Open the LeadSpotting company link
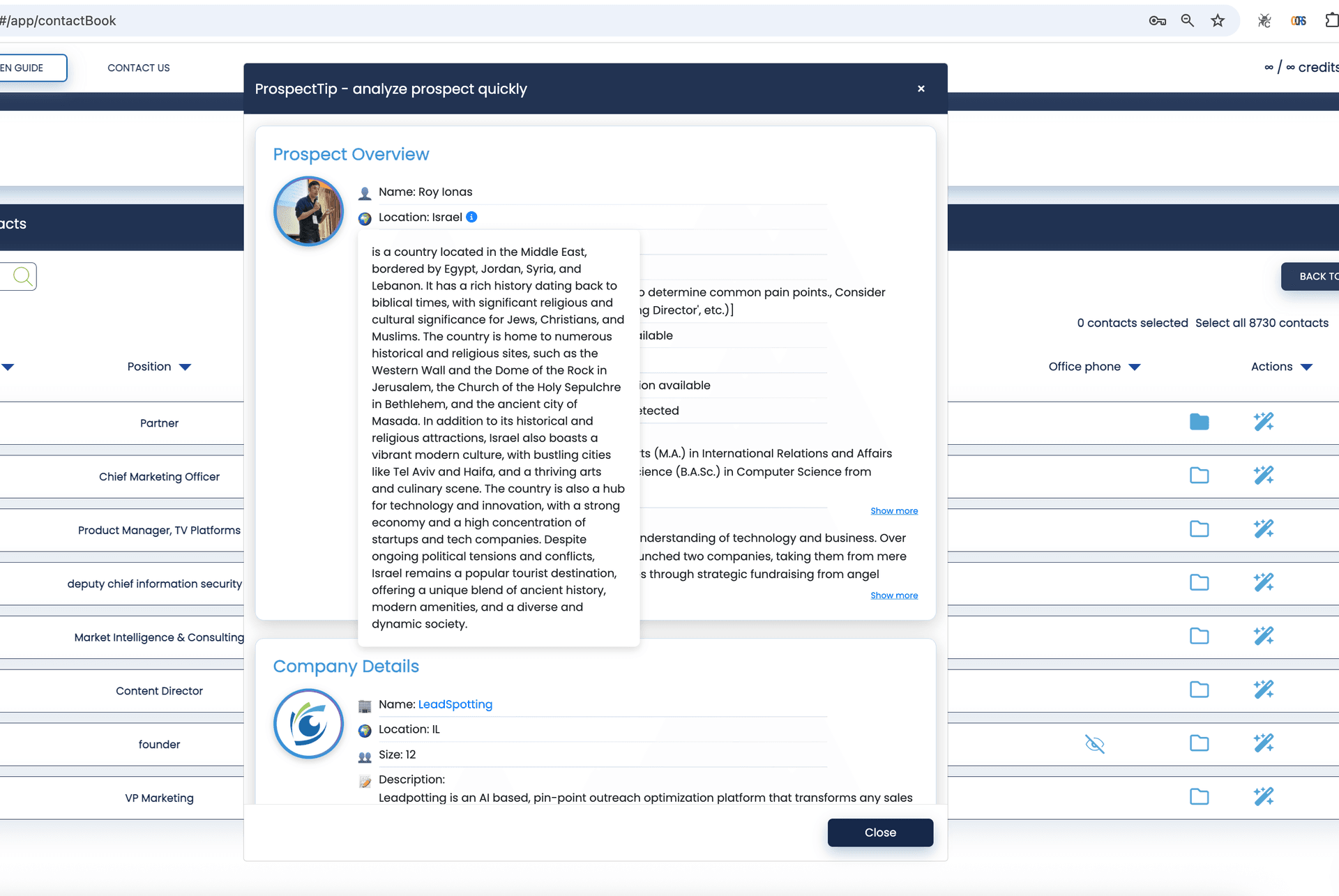Screen dimensions: 1339x896 point(455,704)
